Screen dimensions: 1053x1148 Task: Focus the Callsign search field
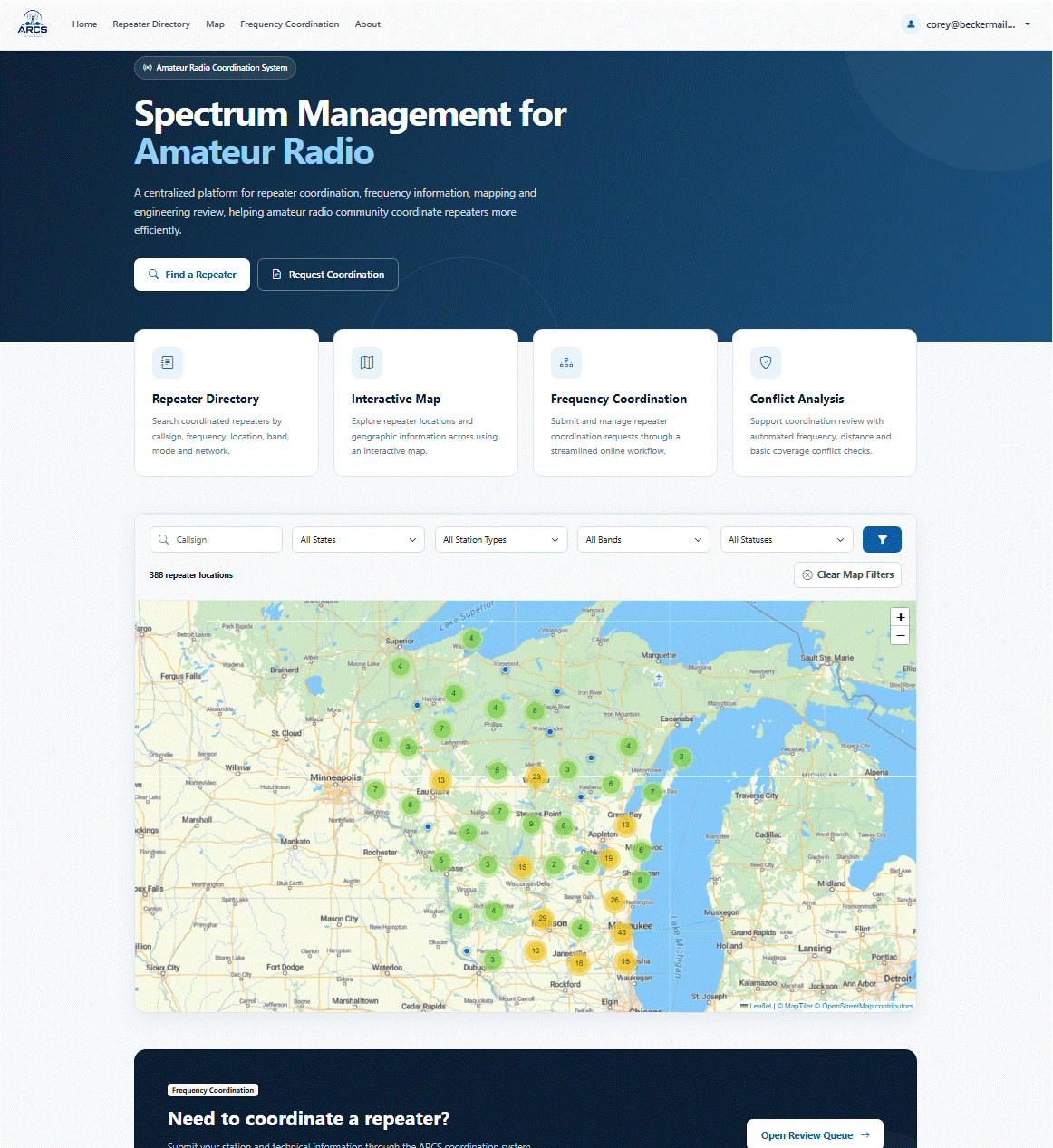(216, 539)
